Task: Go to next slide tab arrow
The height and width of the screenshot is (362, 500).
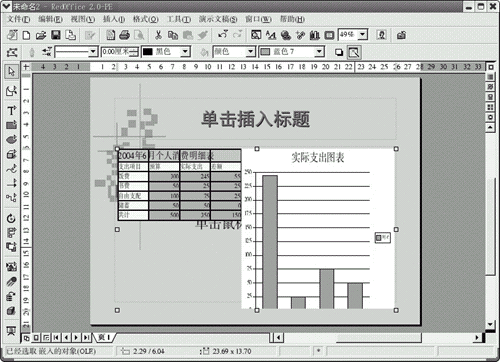Action: click(x=76, y=338)
